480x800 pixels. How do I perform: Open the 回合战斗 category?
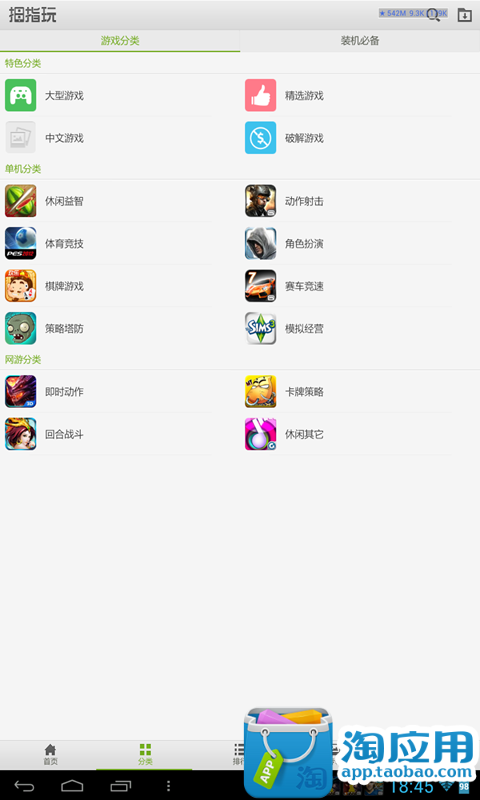[x=108, y=434]
